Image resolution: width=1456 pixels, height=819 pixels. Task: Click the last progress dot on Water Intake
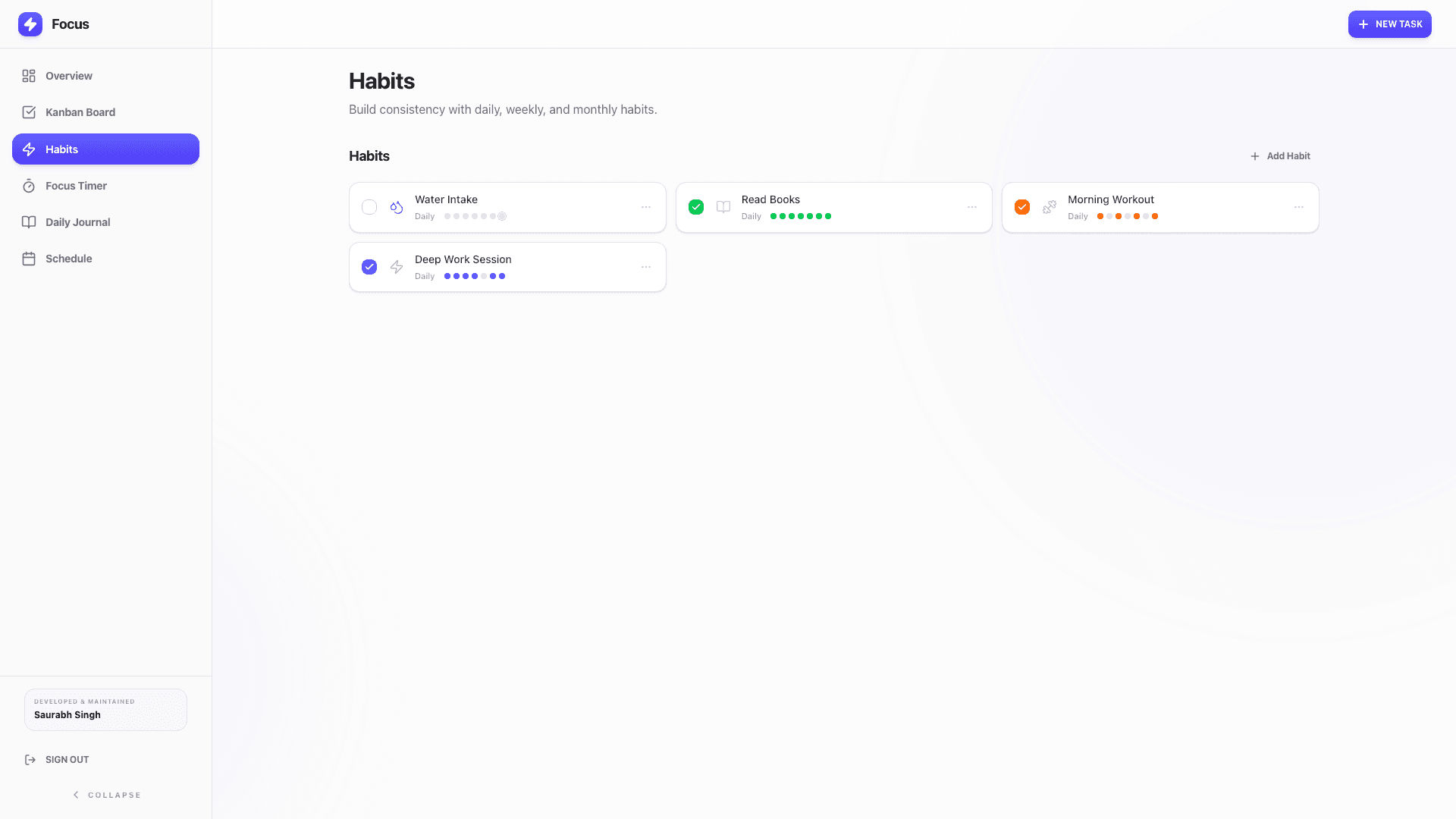coord(502,216)
